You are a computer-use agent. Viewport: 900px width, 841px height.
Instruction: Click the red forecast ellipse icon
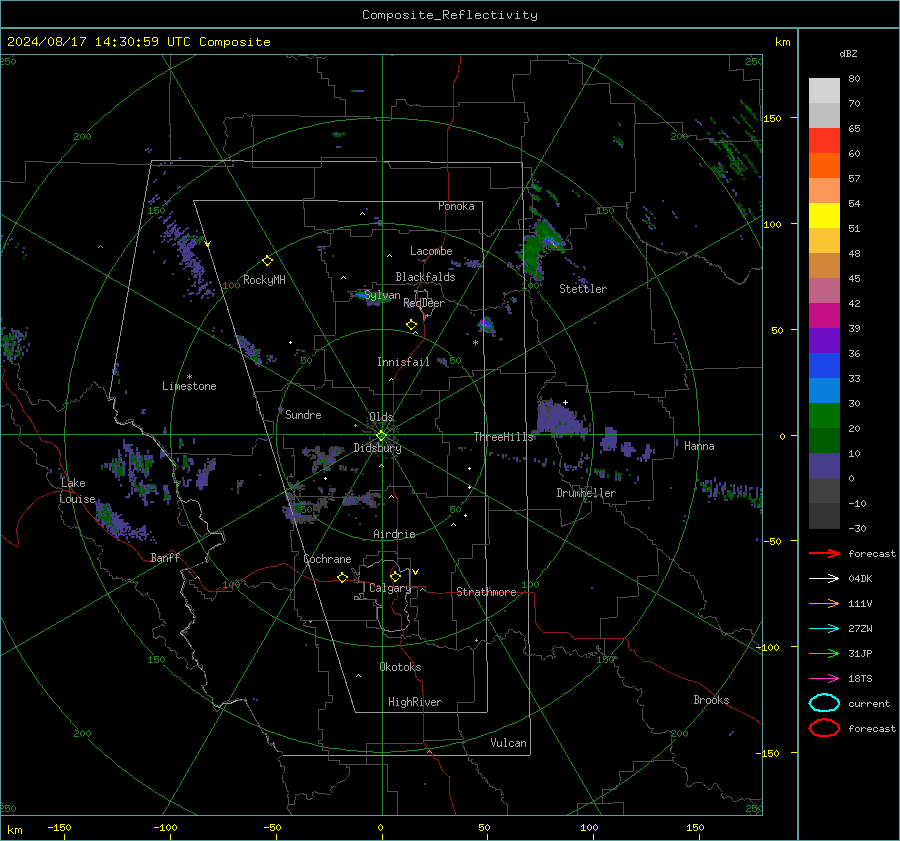coord(824,728)
